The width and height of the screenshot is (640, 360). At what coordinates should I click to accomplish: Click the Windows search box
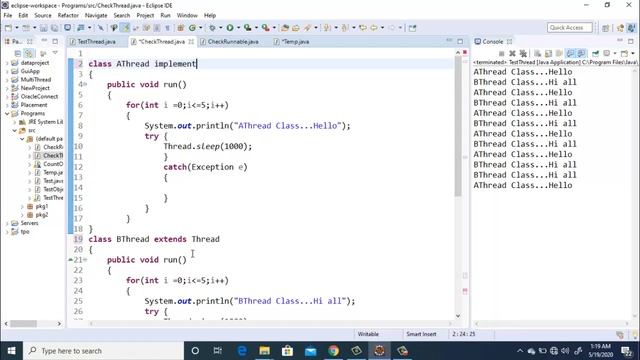pos(103,351)
